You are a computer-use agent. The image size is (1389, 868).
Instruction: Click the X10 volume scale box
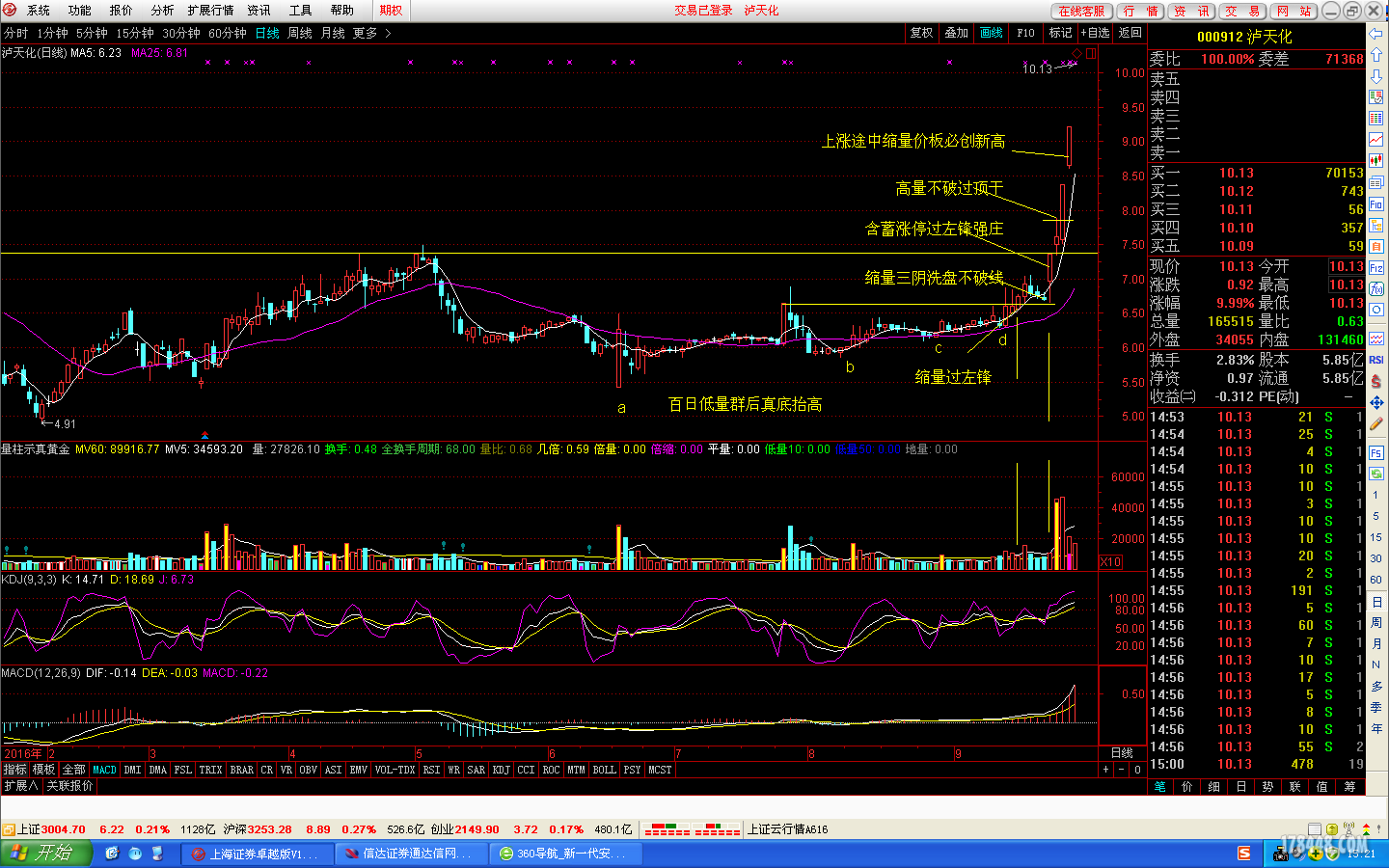pyautogui.click(x=1110, y=562)
